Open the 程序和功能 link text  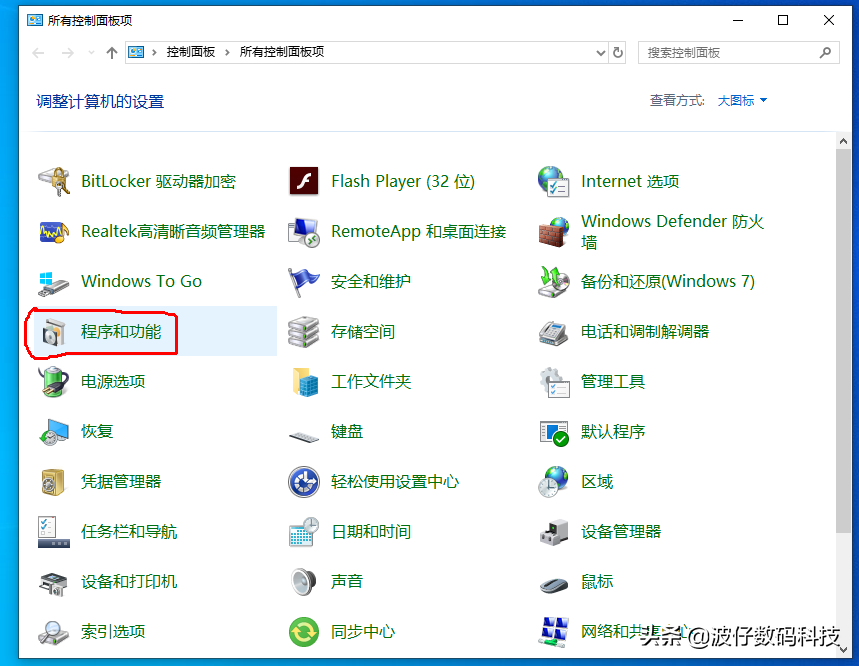pos(121,332)
